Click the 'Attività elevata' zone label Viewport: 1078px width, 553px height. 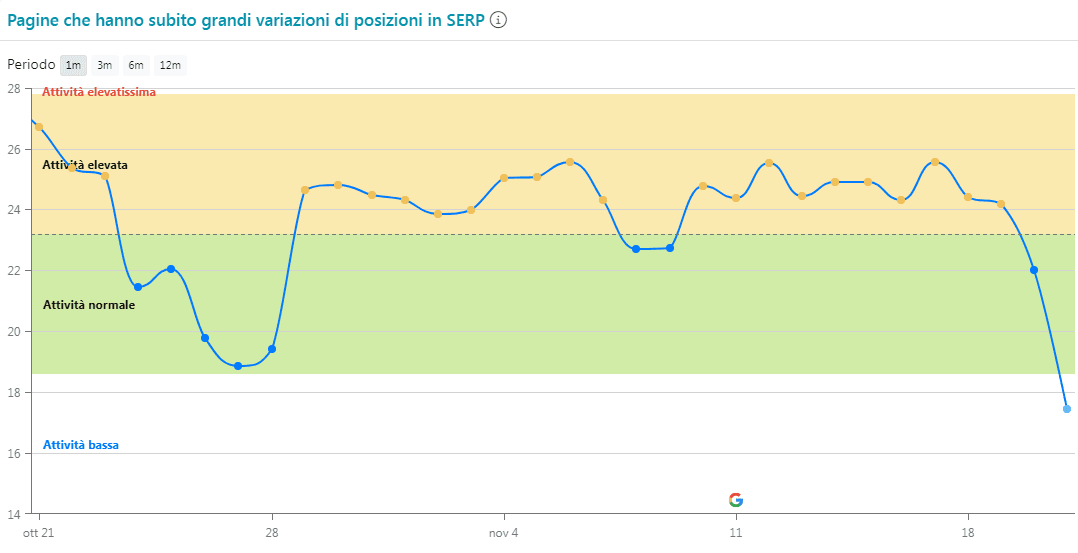(x=85, y=165)
